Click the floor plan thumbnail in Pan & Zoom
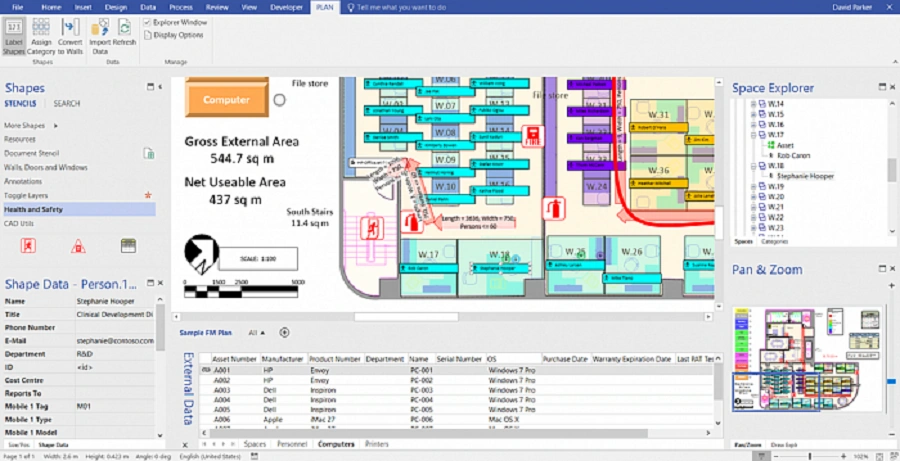 pos(806,360)
